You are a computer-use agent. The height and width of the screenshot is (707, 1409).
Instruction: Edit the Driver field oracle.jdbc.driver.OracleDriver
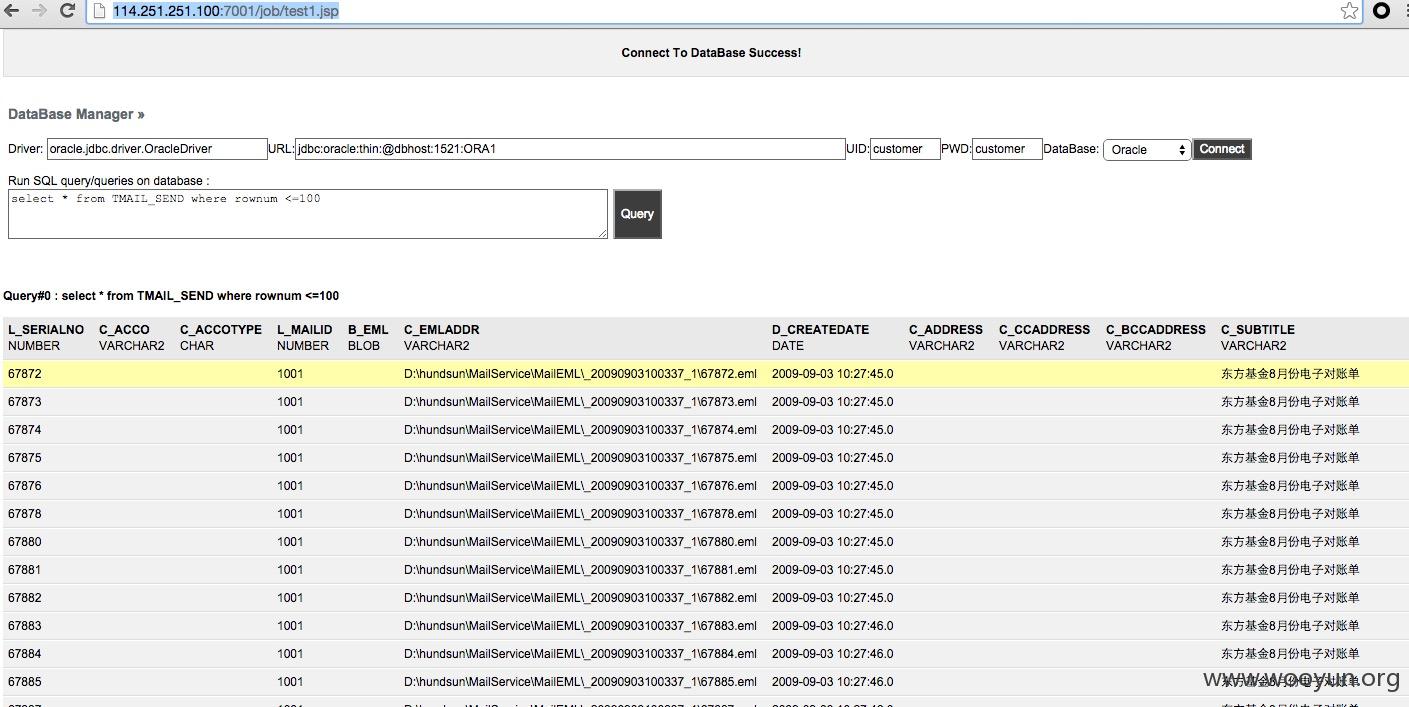pyautogui.click(x=157, y=149)
